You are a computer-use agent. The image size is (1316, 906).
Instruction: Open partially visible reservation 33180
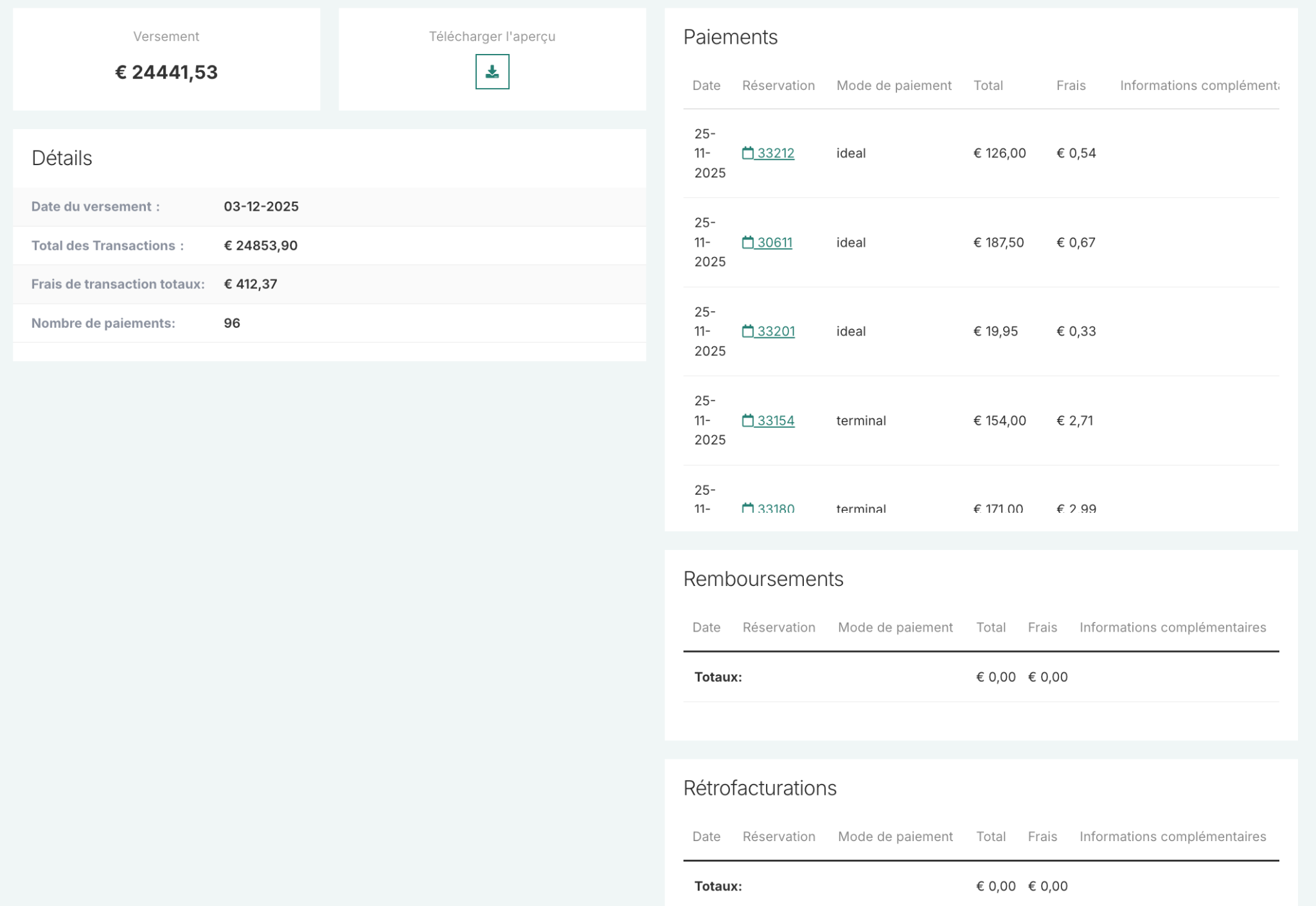(776, 508)
